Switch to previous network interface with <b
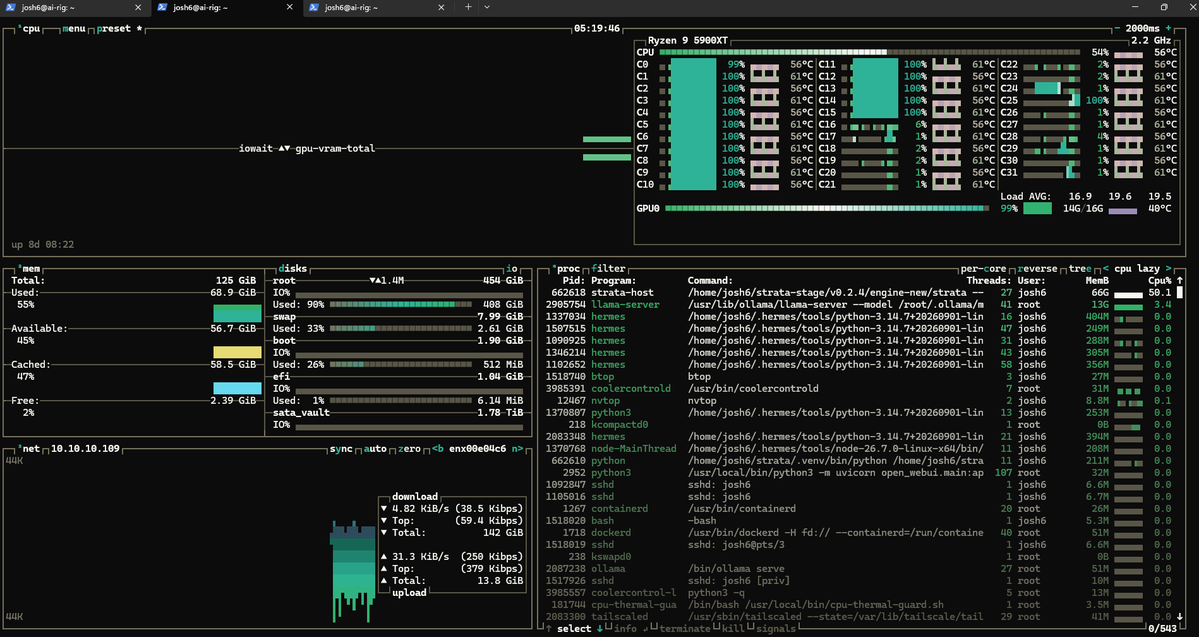 [x=437, y=448]
